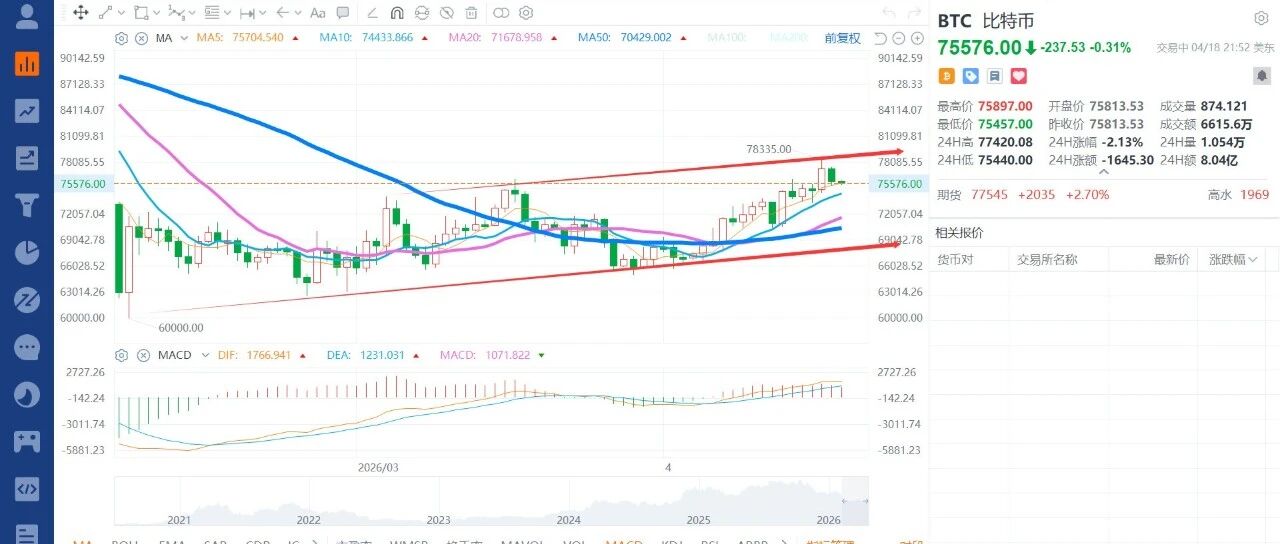
Task: Select the crosshair move tool
Action: [x=80, y=13]
